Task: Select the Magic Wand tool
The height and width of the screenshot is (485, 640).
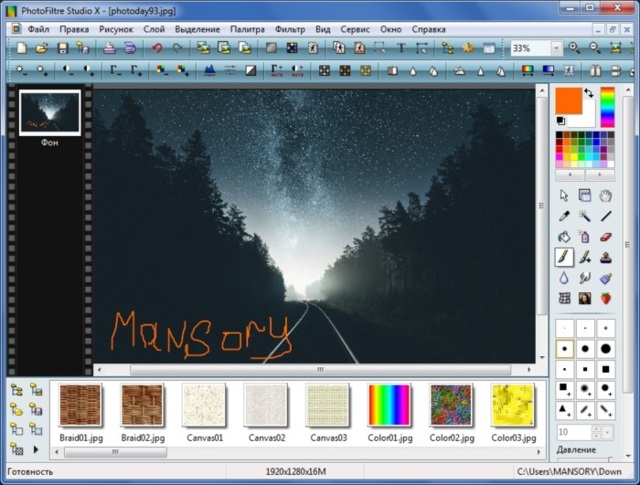Action: click(584, 216)
